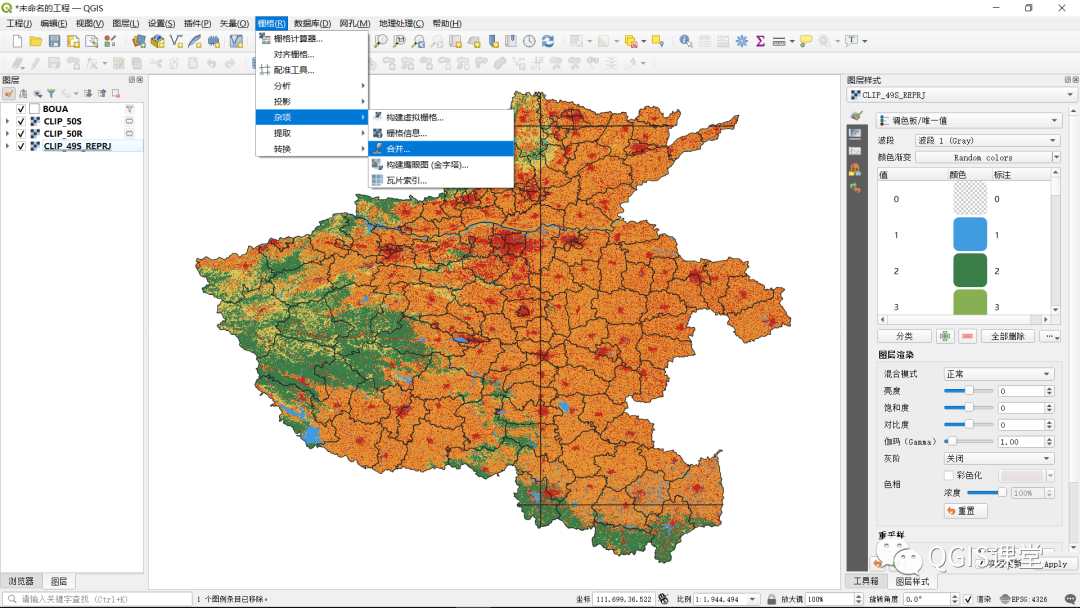Open the blending mode dropdown
The image size is (1080, 608).
[998, 374]
